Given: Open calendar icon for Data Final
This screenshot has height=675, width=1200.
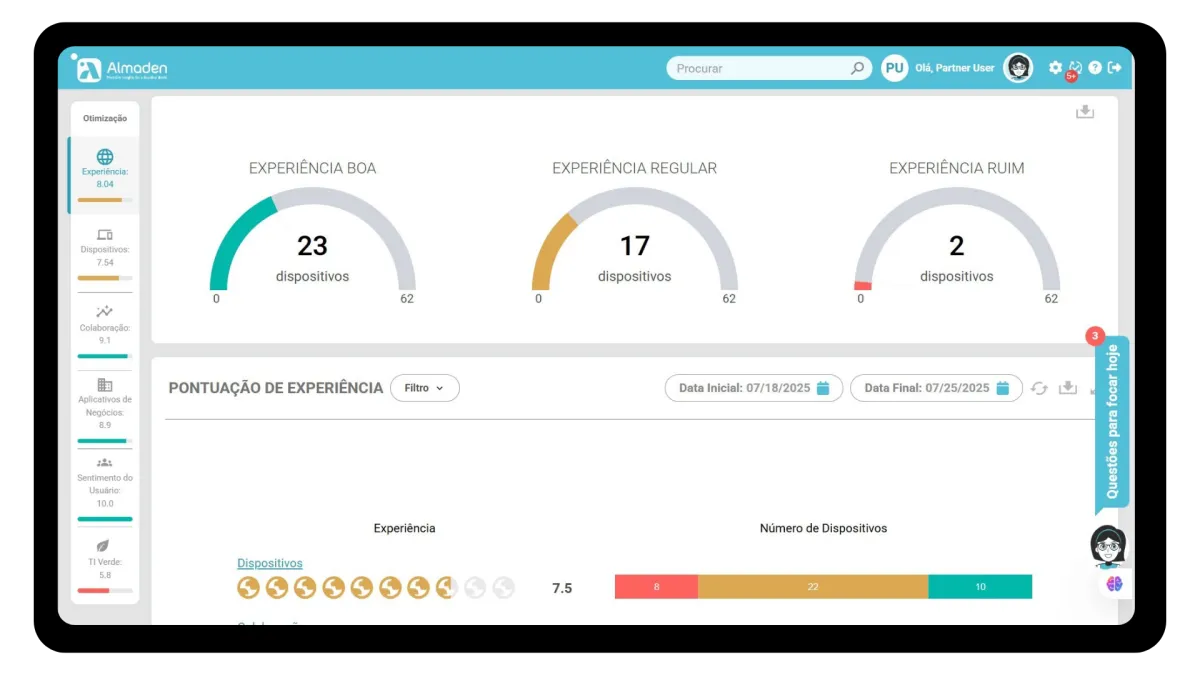Looking at the screenshot, I should (x=1002, y=388).
